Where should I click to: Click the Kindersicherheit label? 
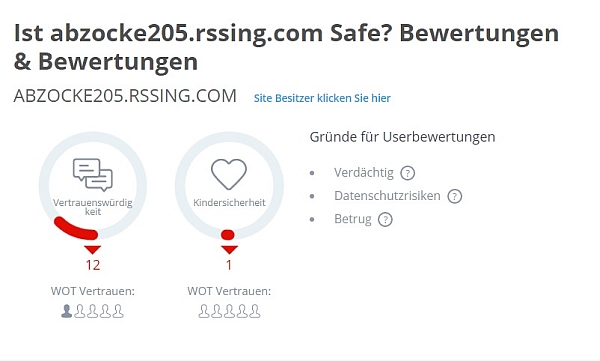(x=229, y=203)
